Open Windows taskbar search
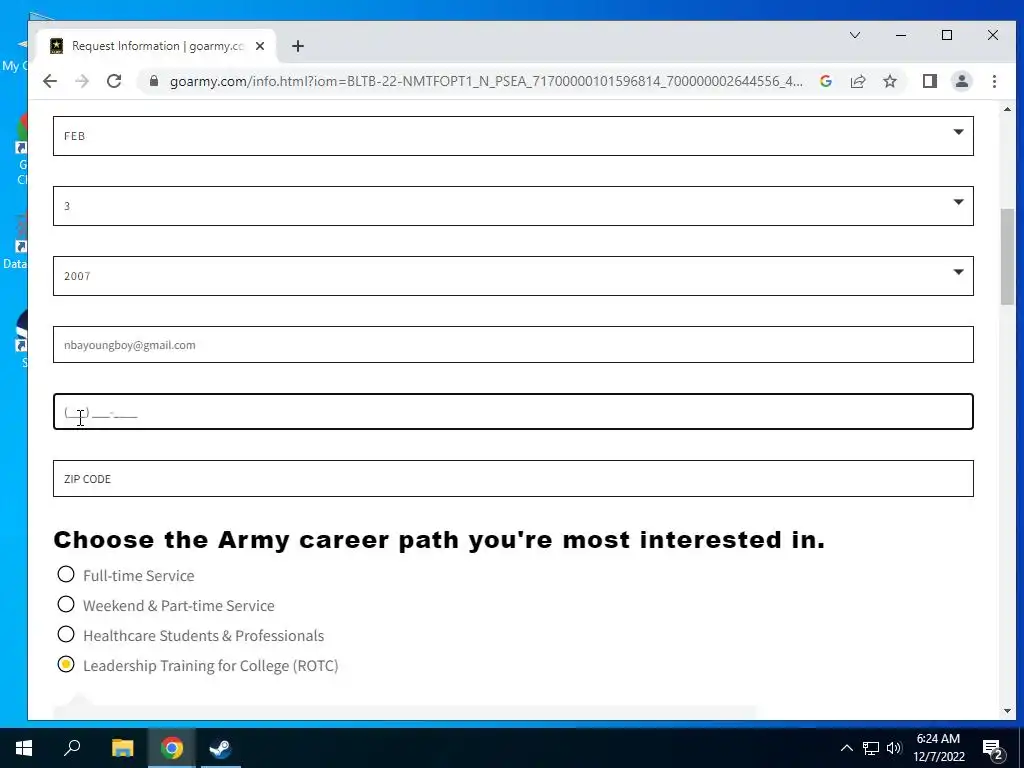Image resolution: width=1024 pixels, height=768 pixels. pyautogui.click(x=72, y=748)
